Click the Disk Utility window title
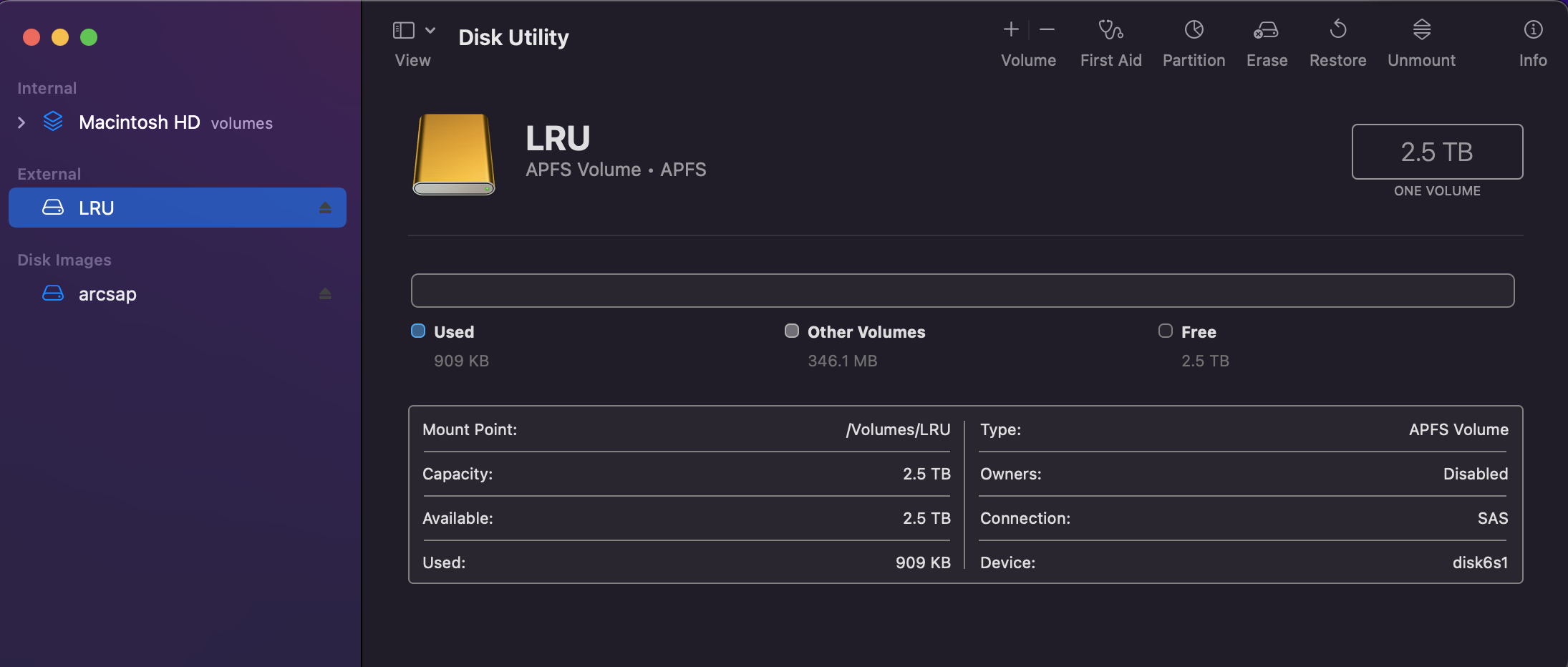Image resolution: width=1568 pixels, height=667 pixels. pos(513,37)
